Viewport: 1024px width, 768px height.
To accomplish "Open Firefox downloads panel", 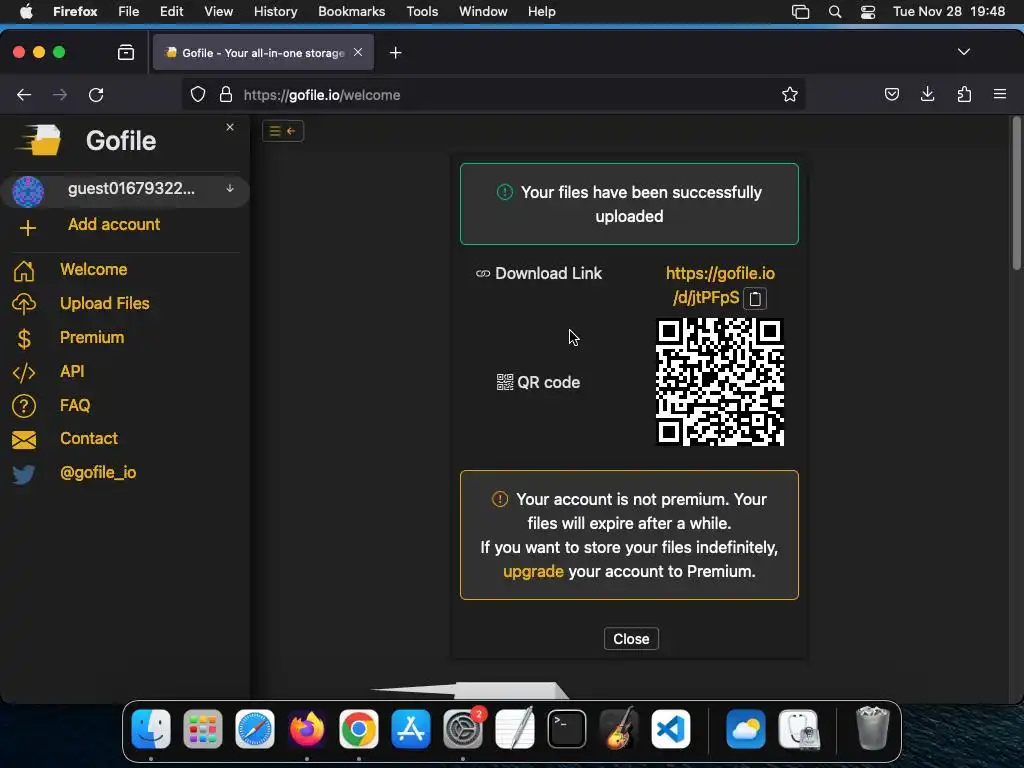I will pos(927,95).
